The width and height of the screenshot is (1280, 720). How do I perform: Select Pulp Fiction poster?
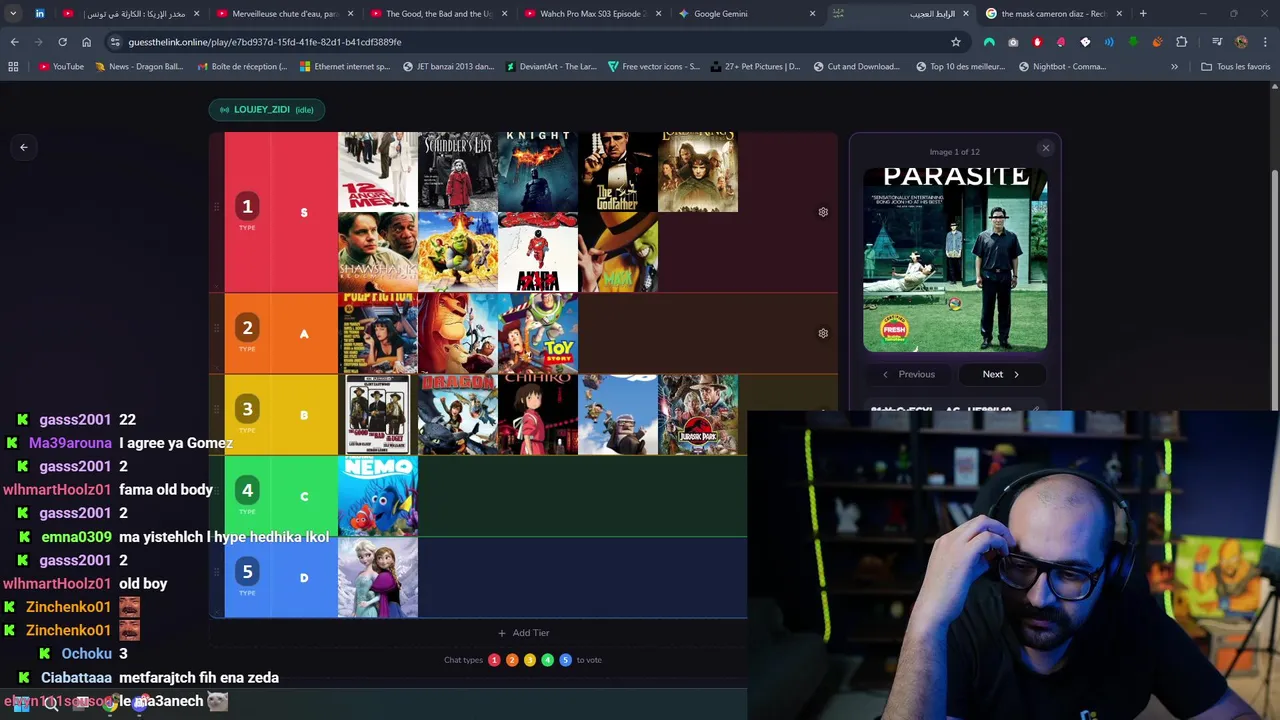pyautogui.click(x=378, y=334)
